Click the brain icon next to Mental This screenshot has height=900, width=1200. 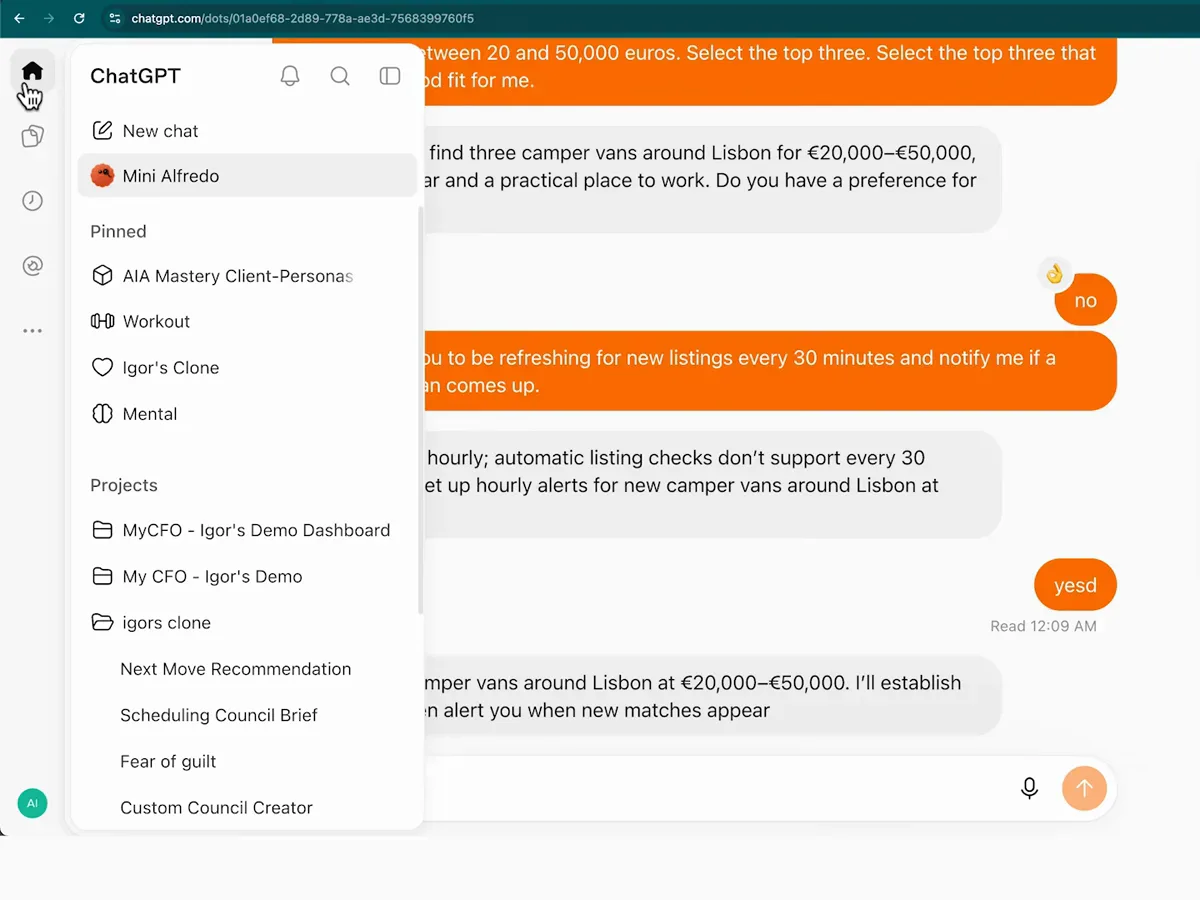(102, 414)
